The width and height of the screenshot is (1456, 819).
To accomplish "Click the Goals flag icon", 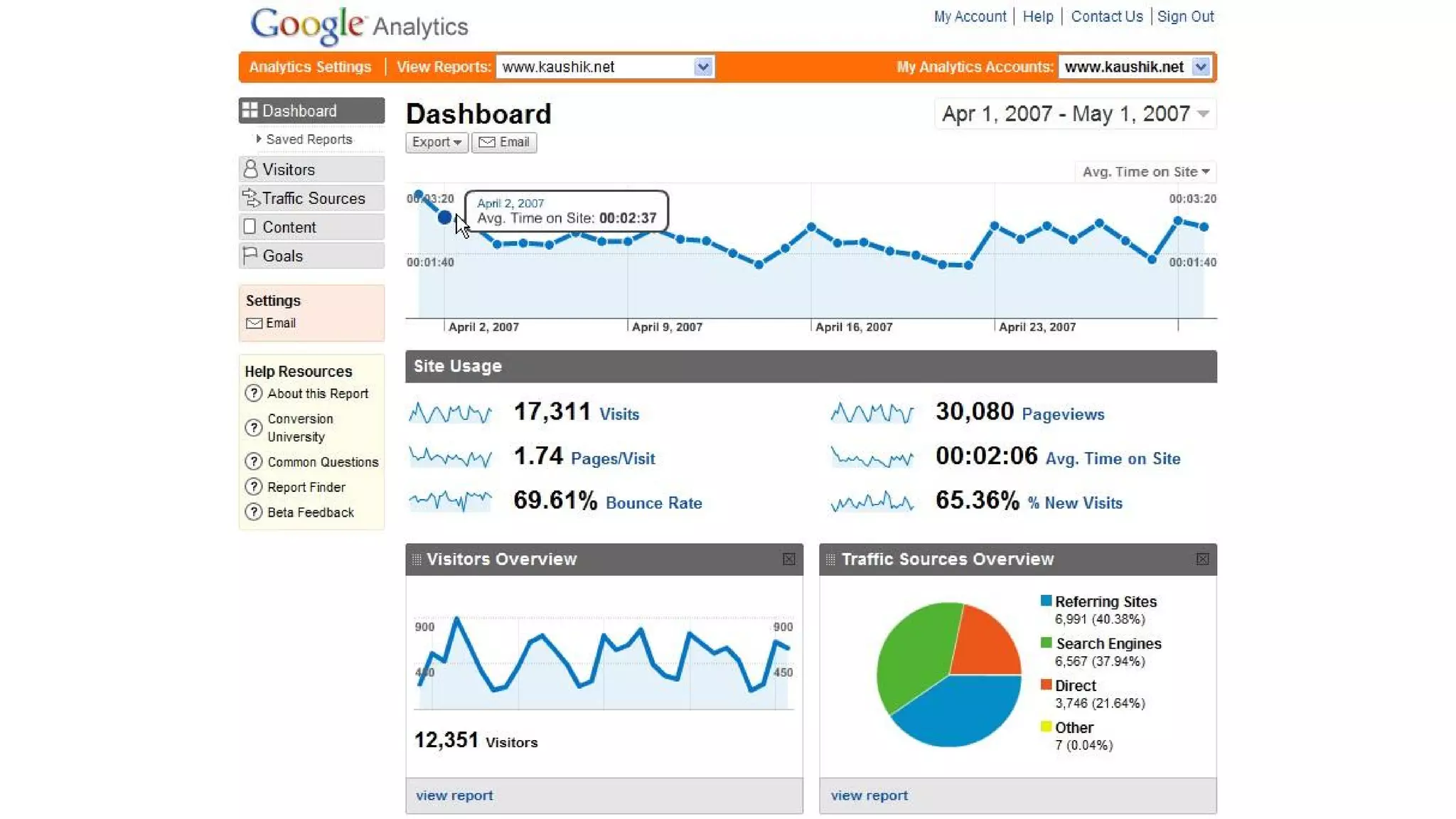I will pyautogui.click(x=250, y=255).
